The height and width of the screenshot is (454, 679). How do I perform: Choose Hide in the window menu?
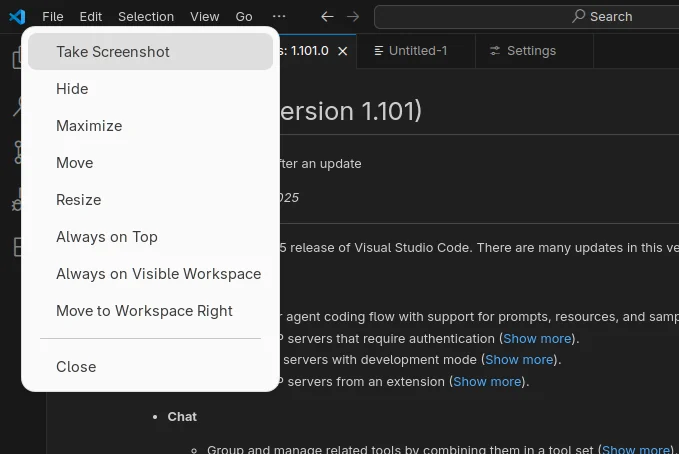coord(150,89)
